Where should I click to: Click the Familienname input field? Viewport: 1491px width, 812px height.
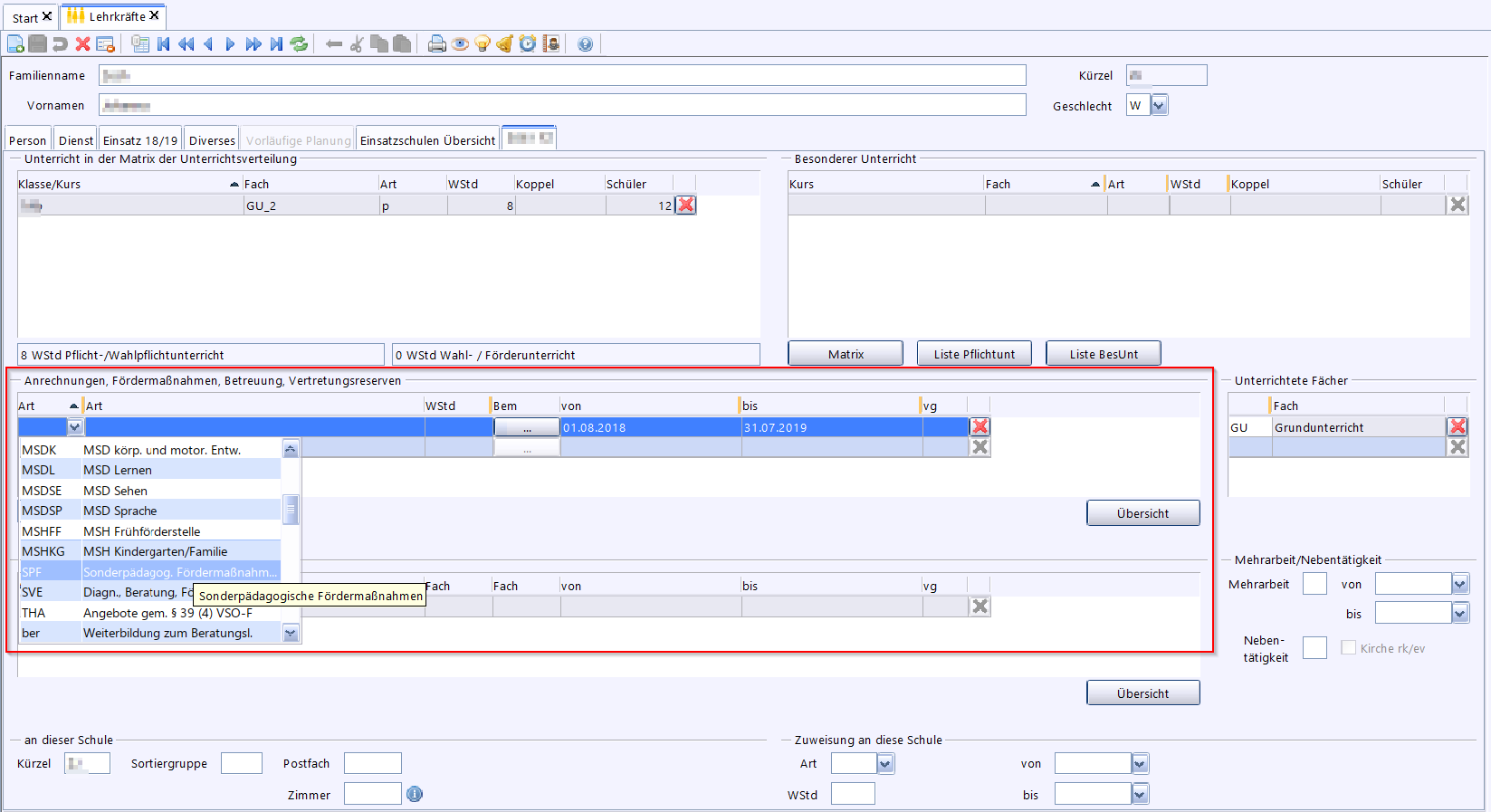pyautogui.click(x=562, y=75)
